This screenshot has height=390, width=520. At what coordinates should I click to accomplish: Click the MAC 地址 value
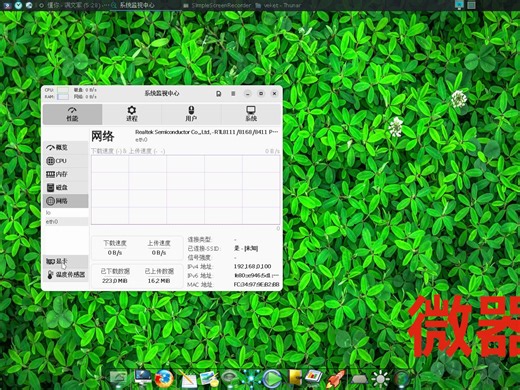coord(256,284)
